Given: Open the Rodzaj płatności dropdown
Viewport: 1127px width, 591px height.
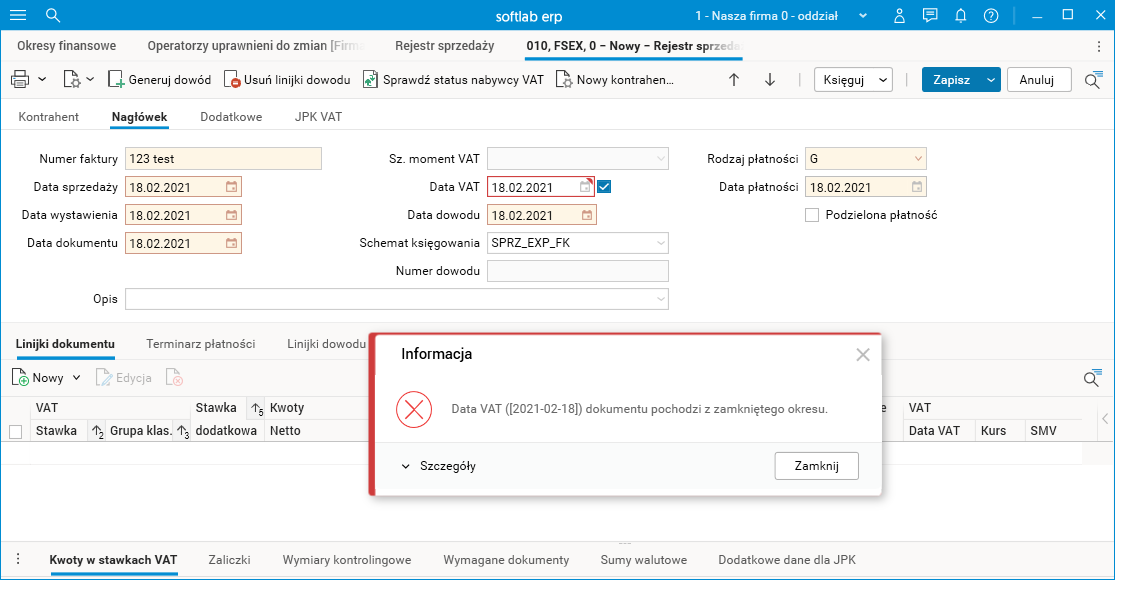Looking at the screenshot, I should click(918, 159).
